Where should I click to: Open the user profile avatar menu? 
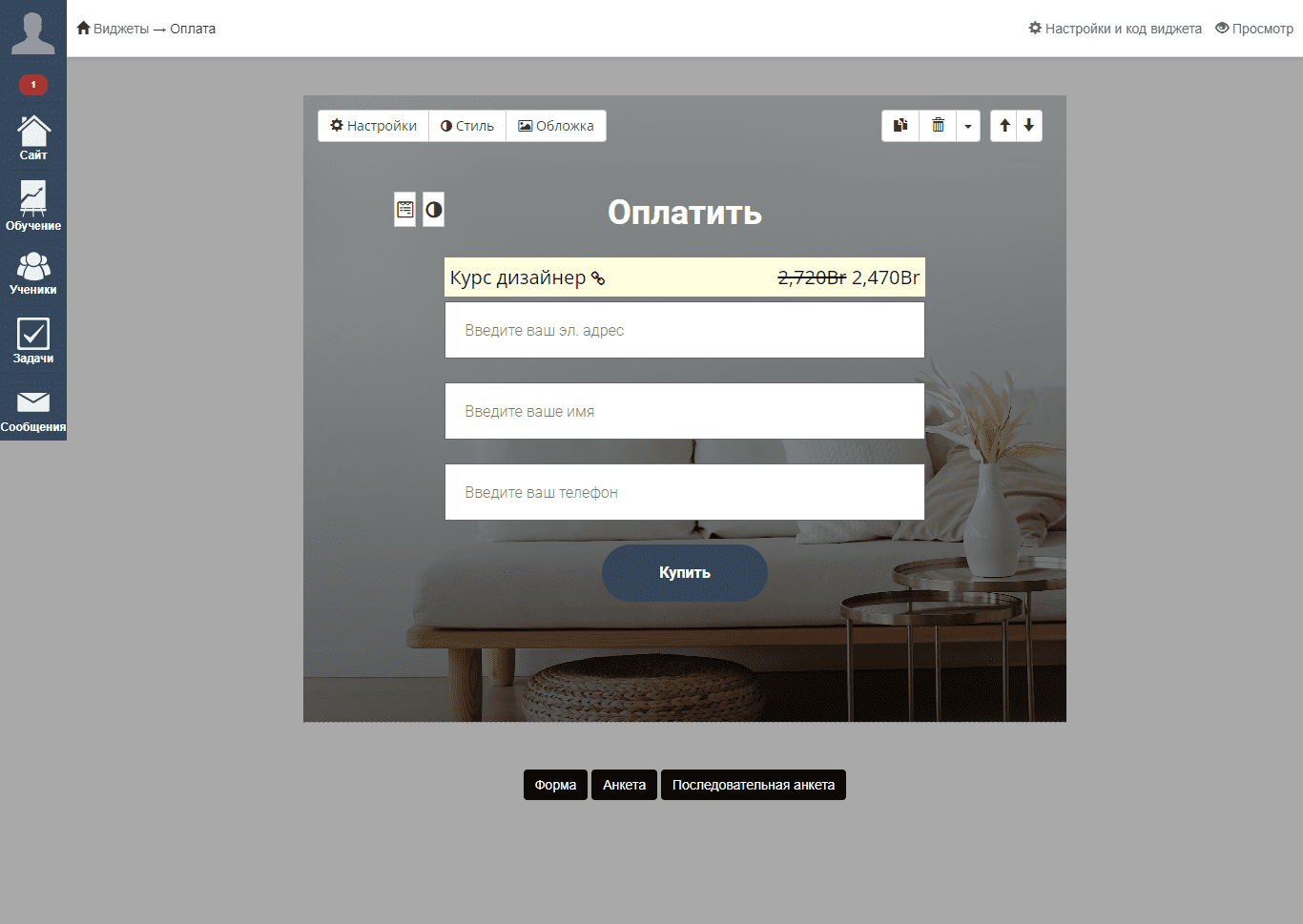point(33,33)
